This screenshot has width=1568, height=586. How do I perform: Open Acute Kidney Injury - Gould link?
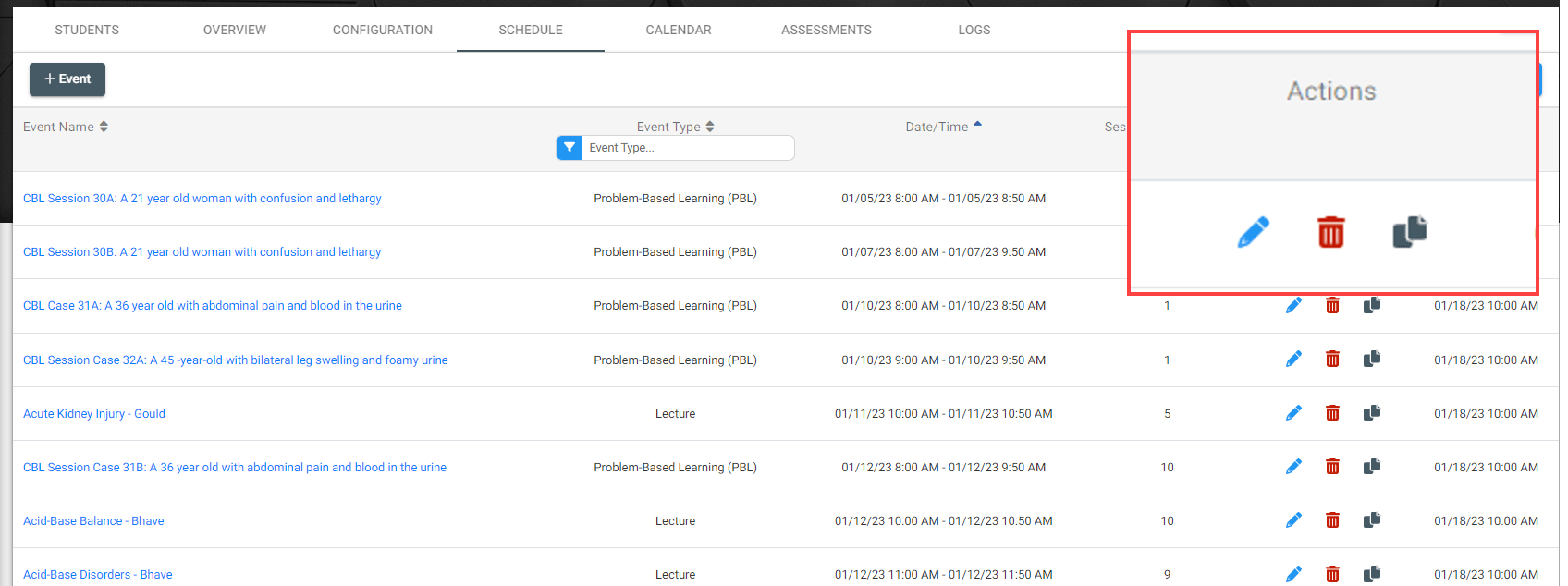click(94, 413)
